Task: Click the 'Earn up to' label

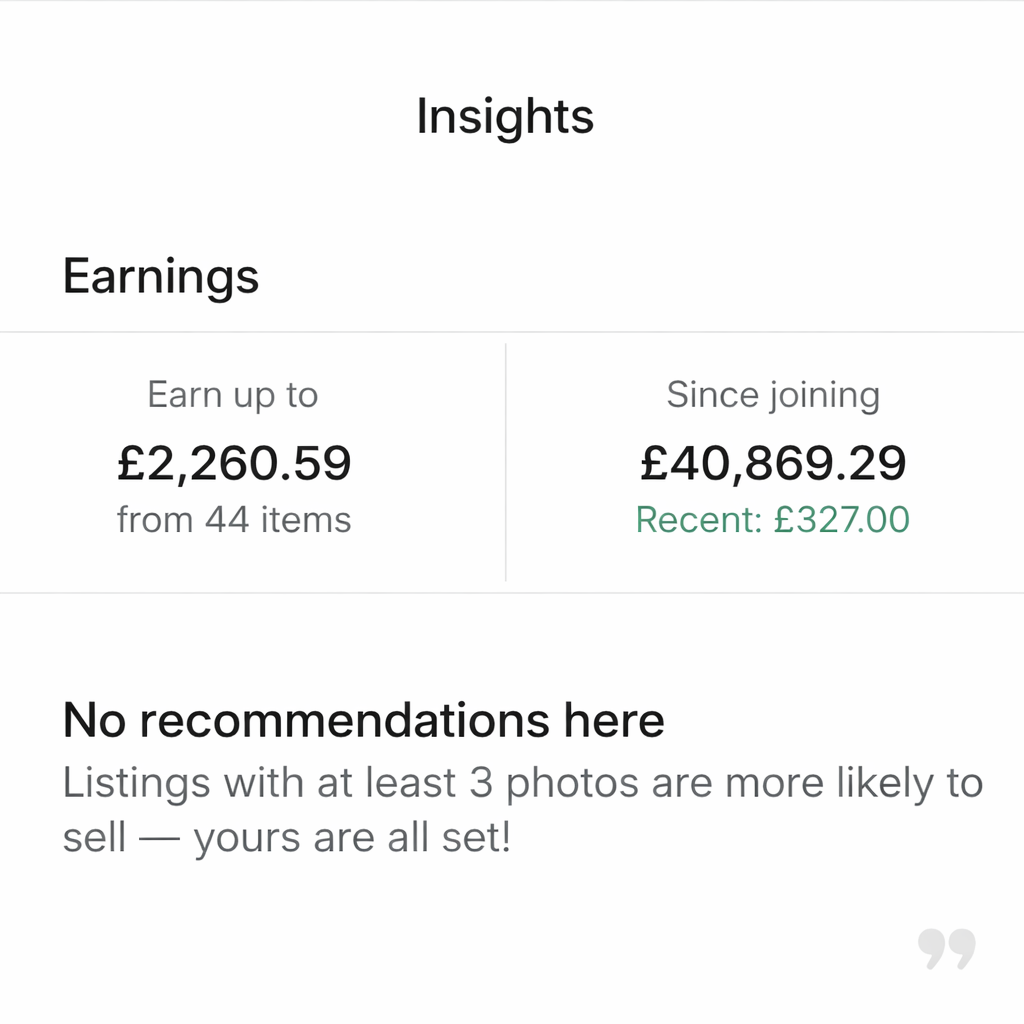Action: tap(232, 395)
